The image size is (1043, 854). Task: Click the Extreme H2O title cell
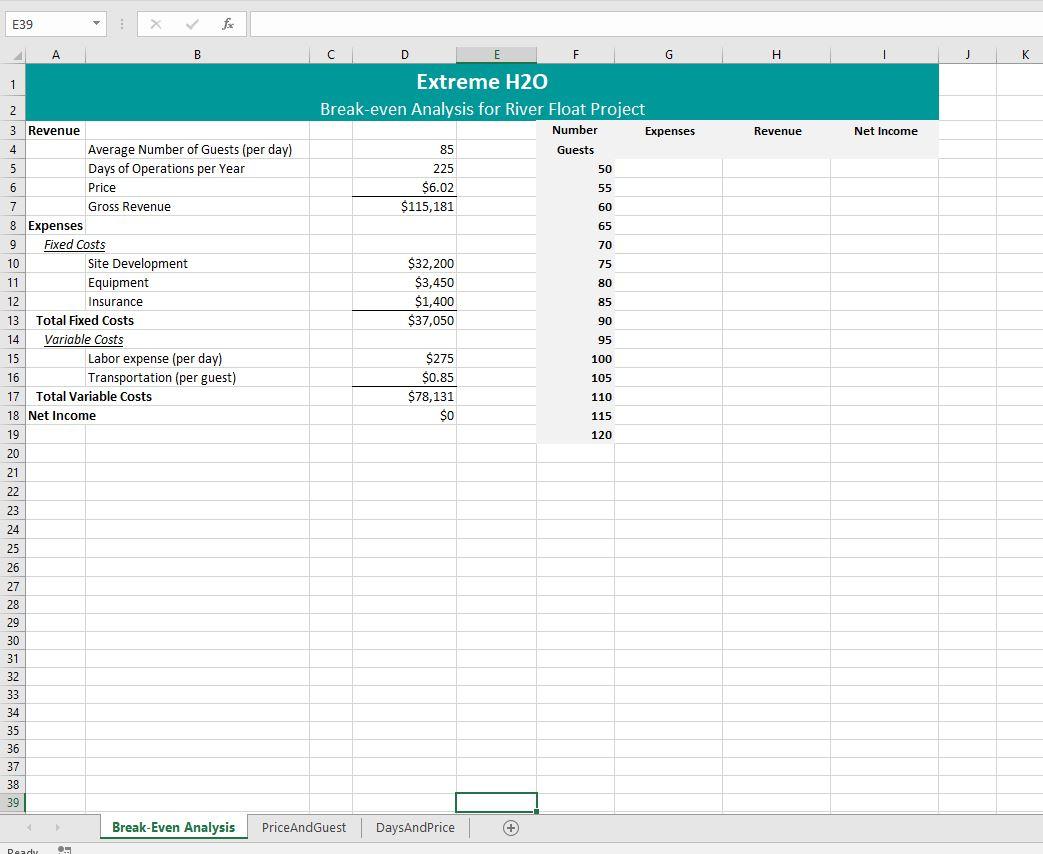tap(481, 82)
